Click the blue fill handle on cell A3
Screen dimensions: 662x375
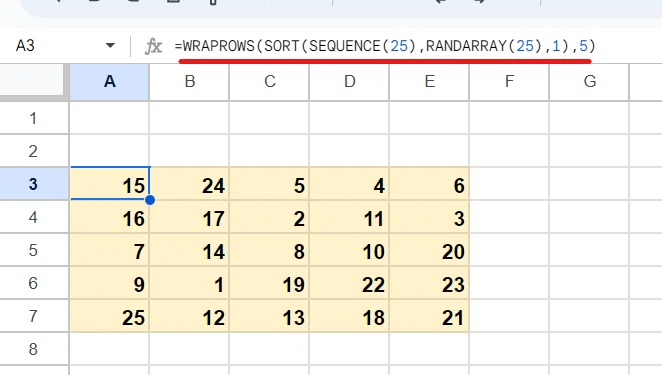coord(150,200)
